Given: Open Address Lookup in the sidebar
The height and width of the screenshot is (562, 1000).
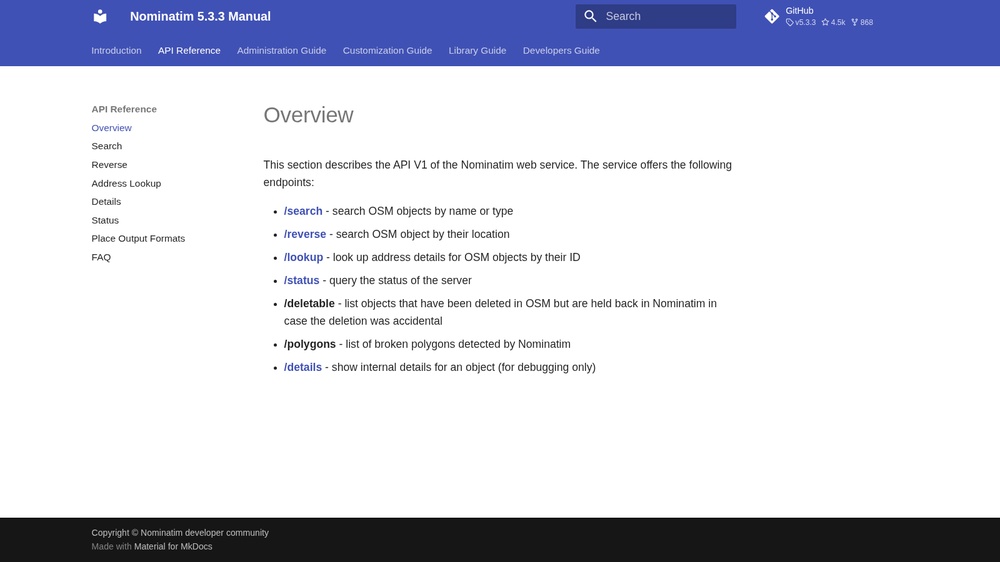Looking at the screenshot, I should pos(126,183).
